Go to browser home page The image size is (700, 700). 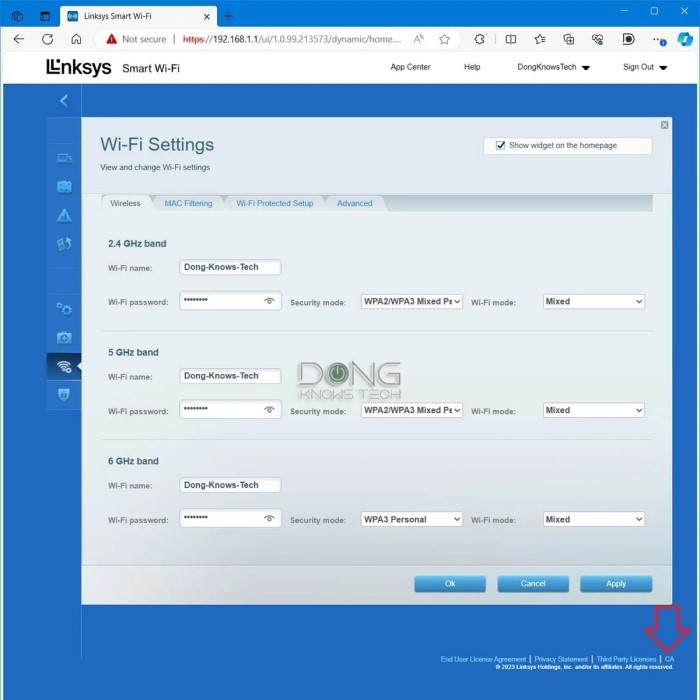click(x=76, y=39)
